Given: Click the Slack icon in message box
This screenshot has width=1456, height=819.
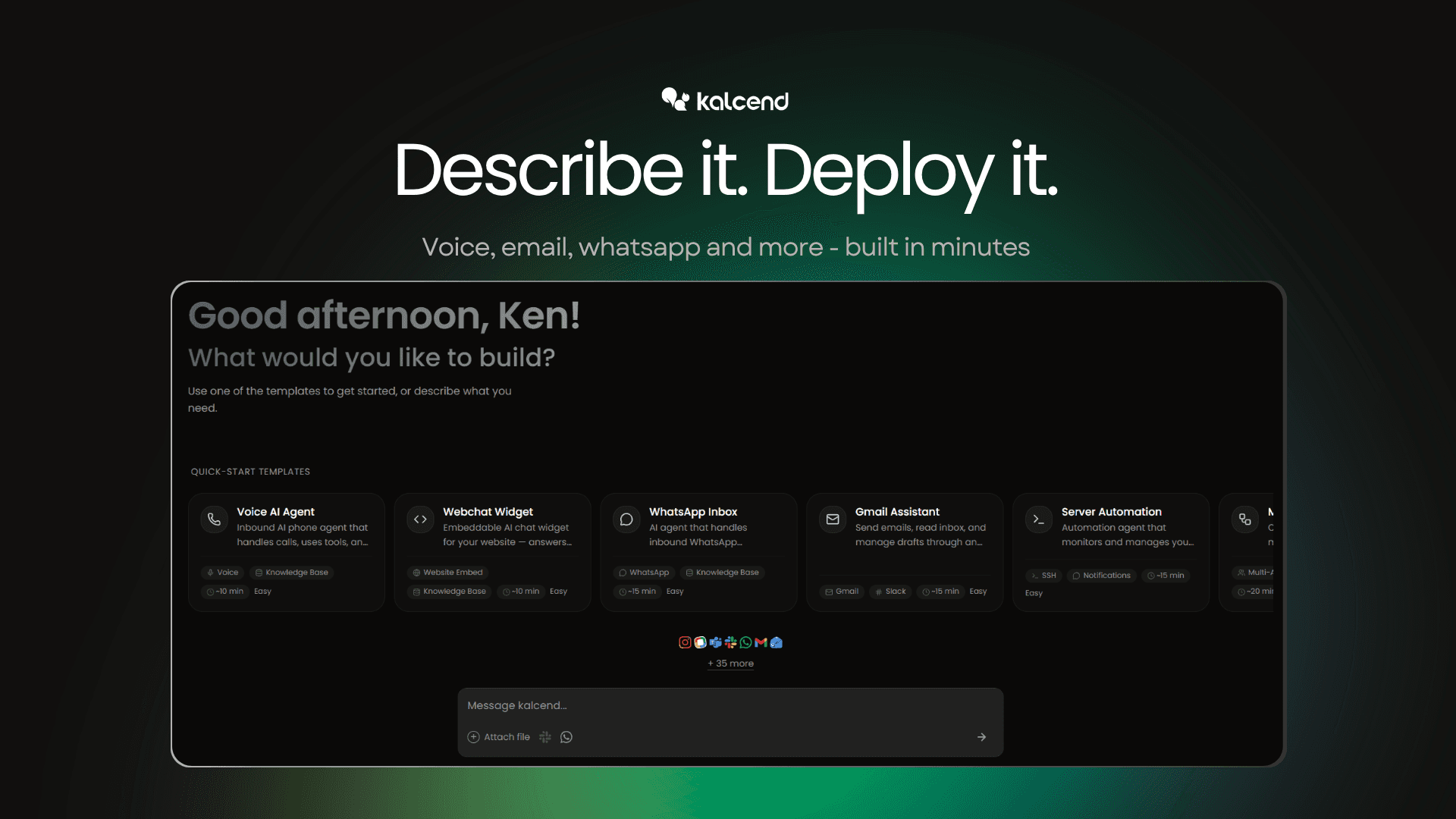Looking at the screenshot, I should point(545,737).
